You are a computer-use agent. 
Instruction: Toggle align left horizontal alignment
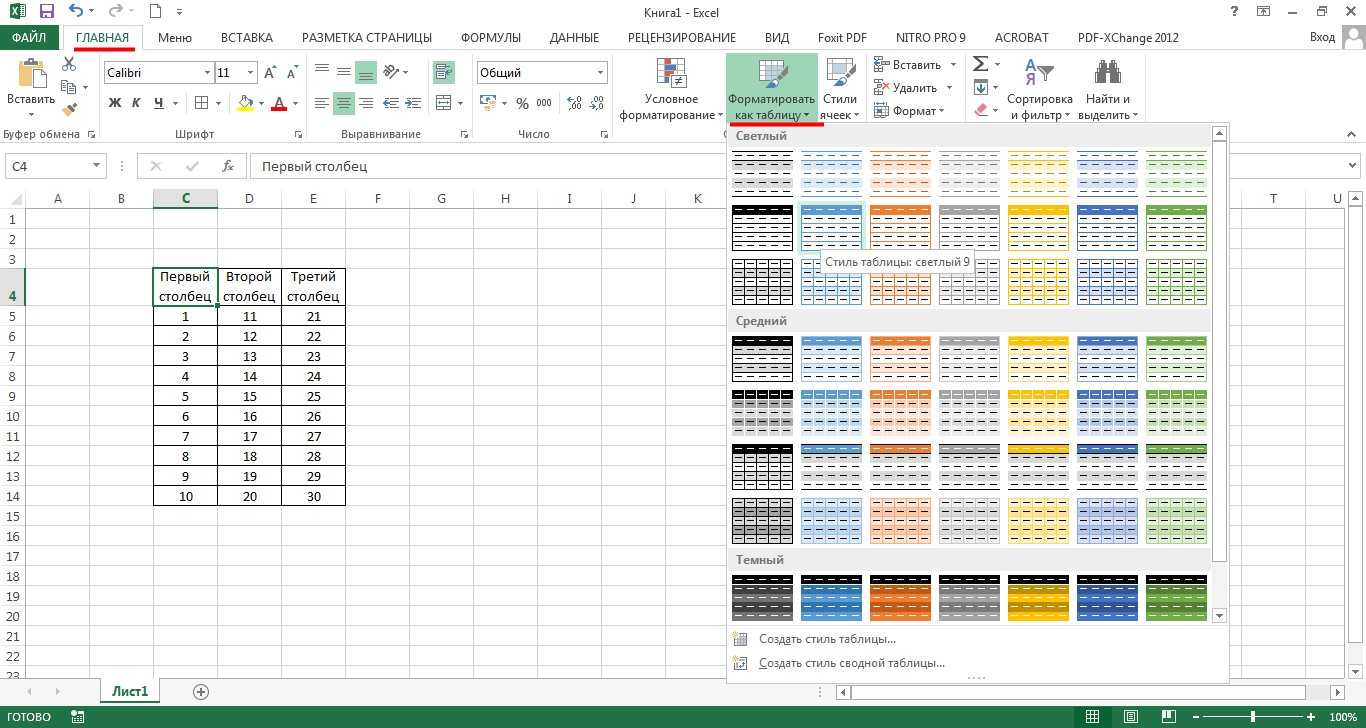pyautogui.click(x=322, y=102)
